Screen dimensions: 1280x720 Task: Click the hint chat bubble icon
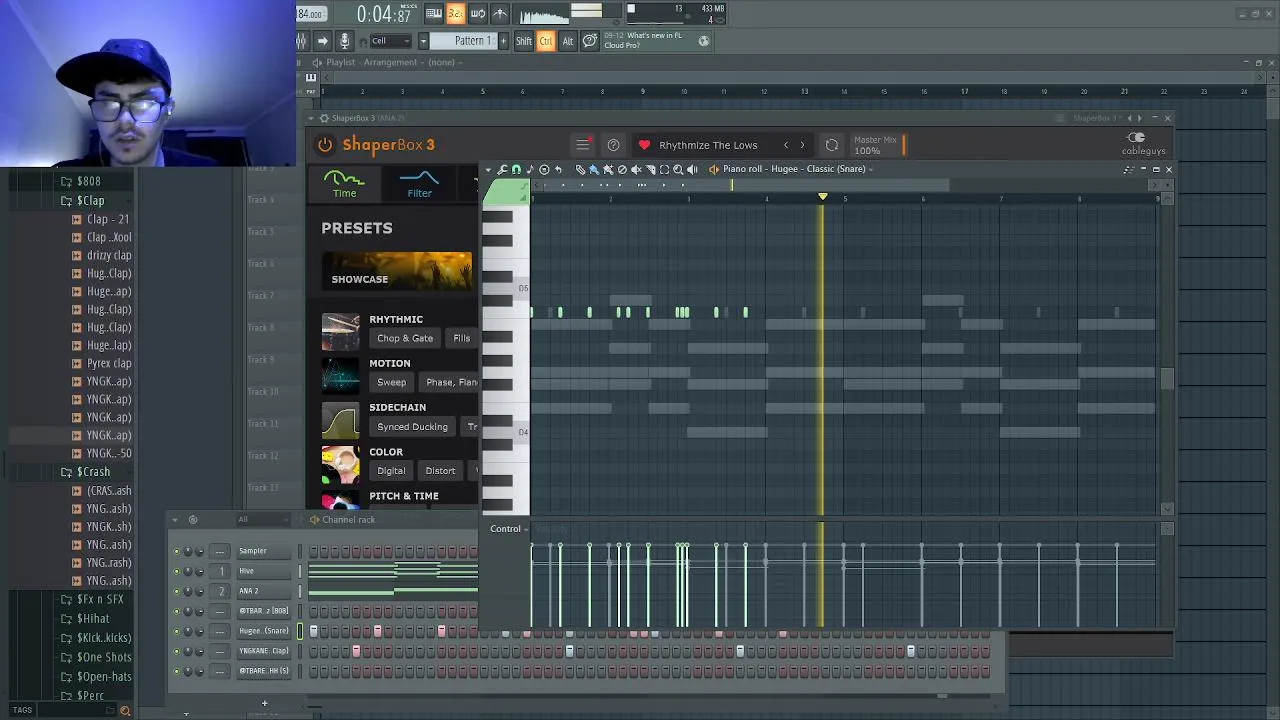tap(590, 41)
